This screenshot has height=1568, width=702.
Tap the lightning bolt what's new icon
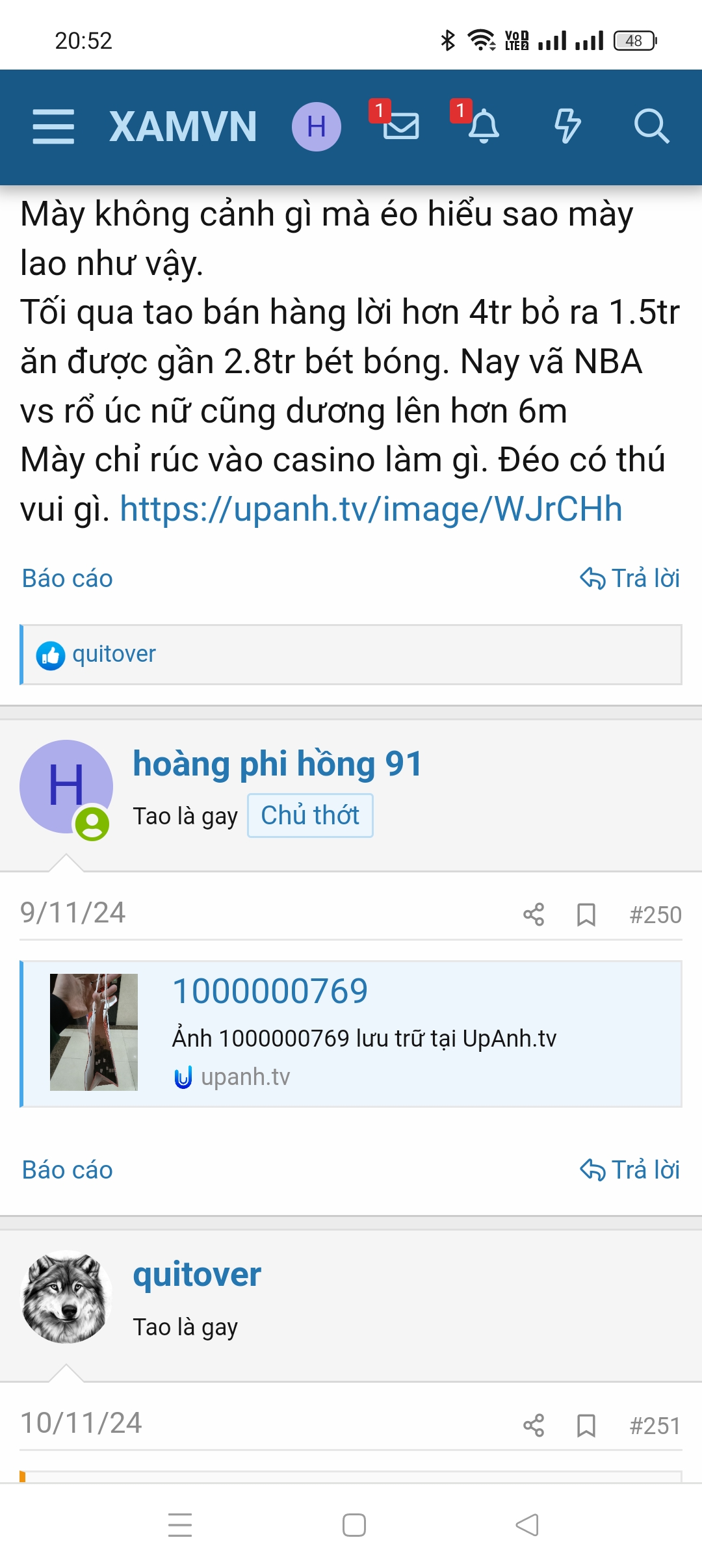[x=567, y=126]
